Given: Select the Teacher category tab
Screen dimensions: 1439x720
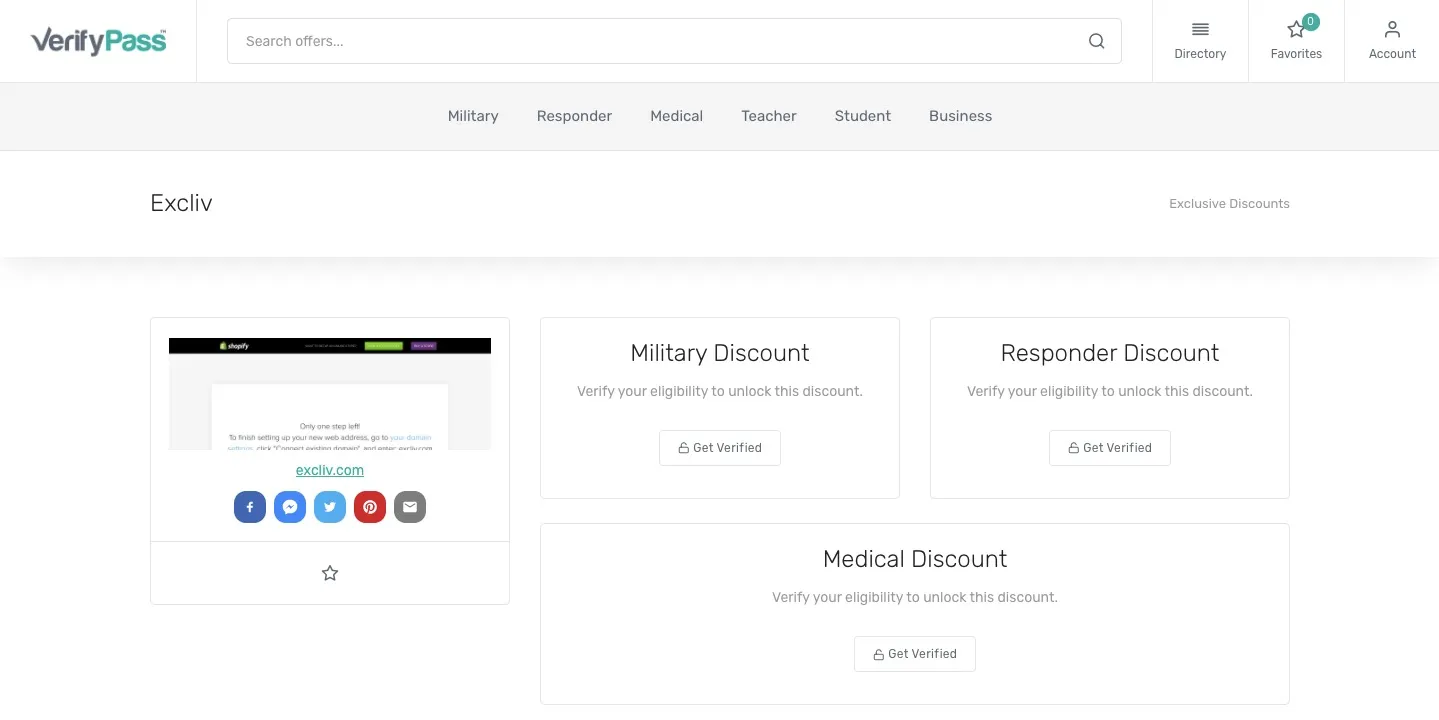Looking at the screenshot, I should coord(769,116).
